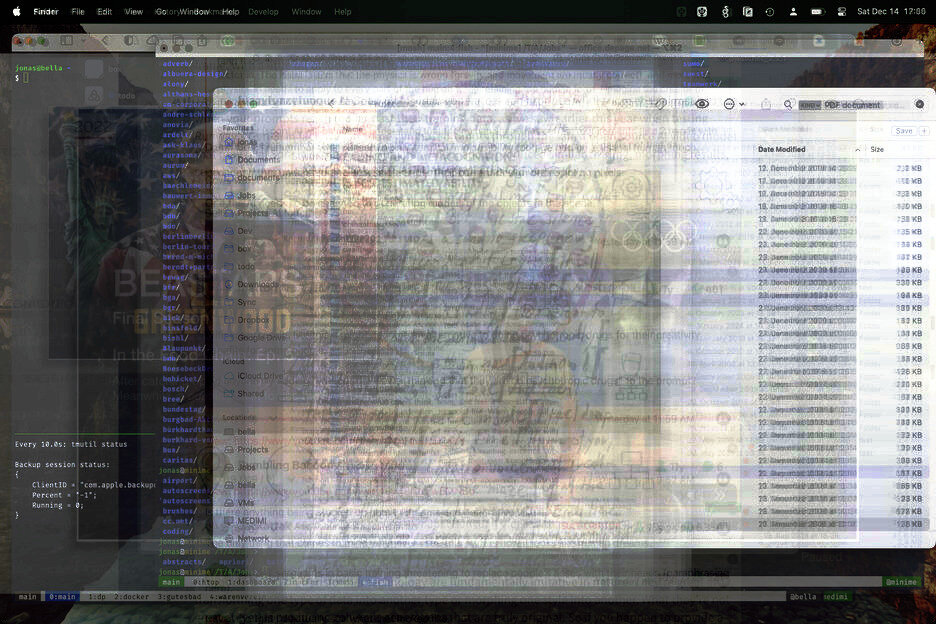Open the Finder menu in menu bar

(x=46, y=11)
